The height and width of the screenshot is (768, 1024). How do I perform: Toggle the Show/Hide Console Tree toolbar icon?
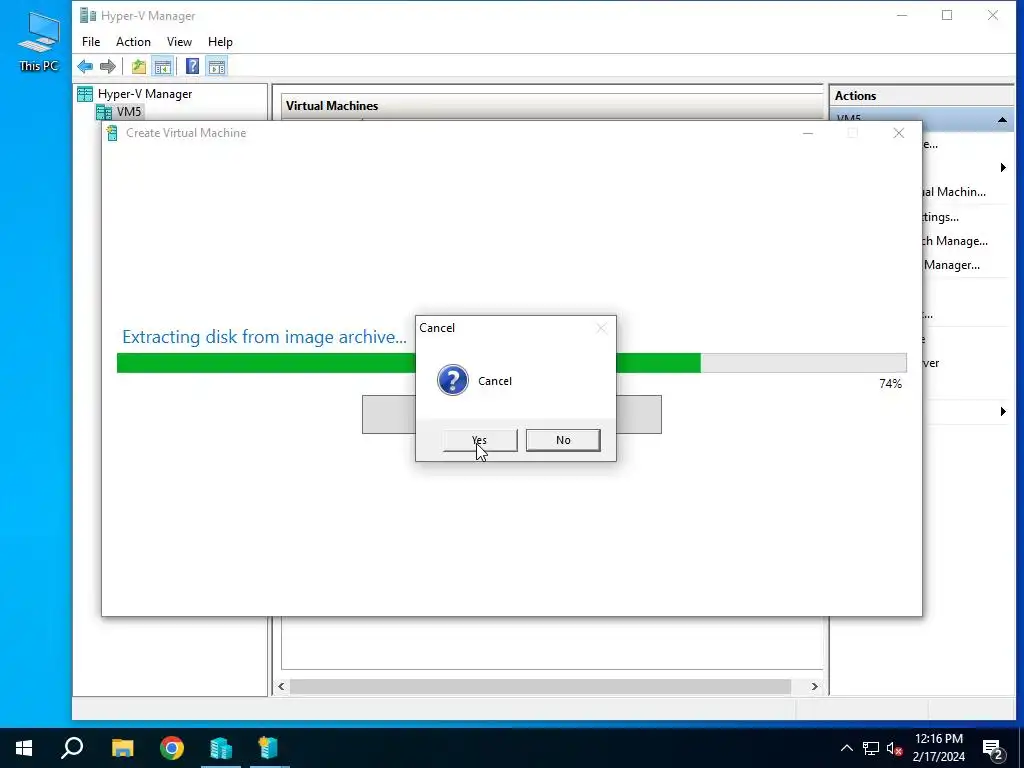[x=163, y=66]
